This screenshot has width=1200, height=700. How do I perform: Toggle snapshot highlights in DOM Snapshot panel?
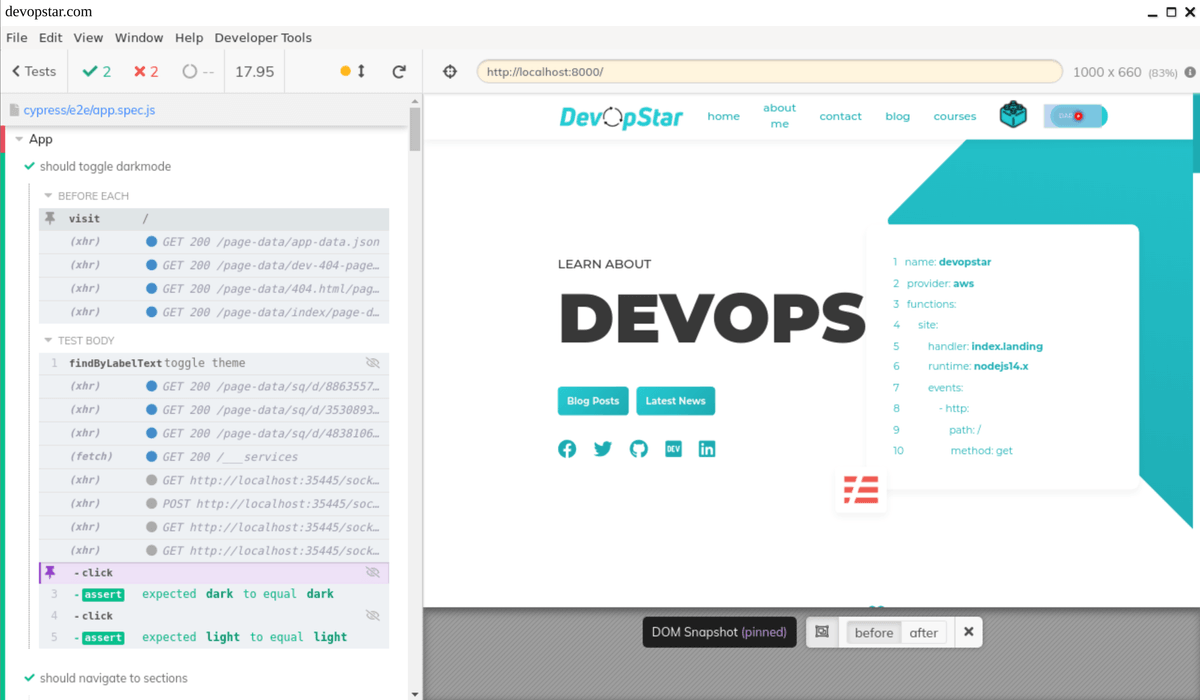coord(821,632)
